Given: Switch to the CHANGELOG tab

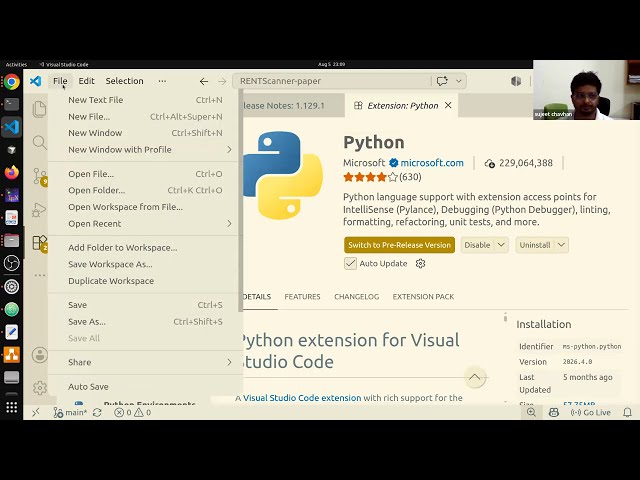Looking at the screenshot, I should (x=356, y=297).
